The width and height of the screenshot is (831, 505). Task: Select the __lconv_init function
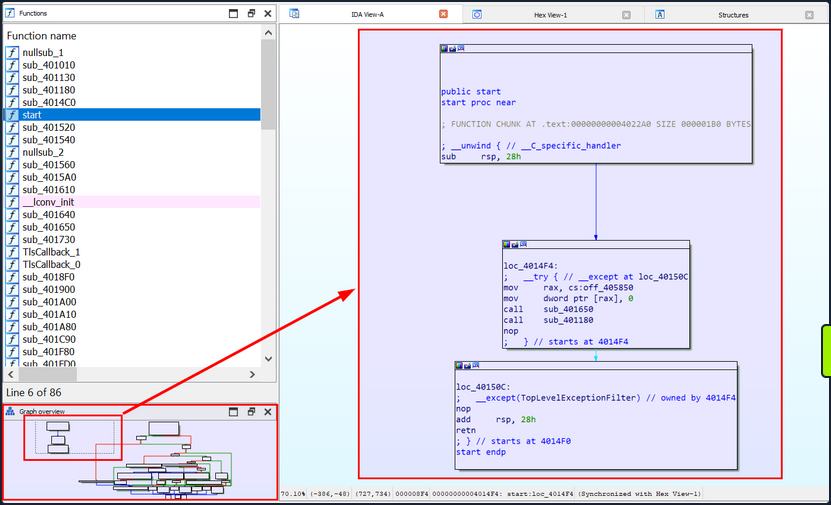click(132, 202)
